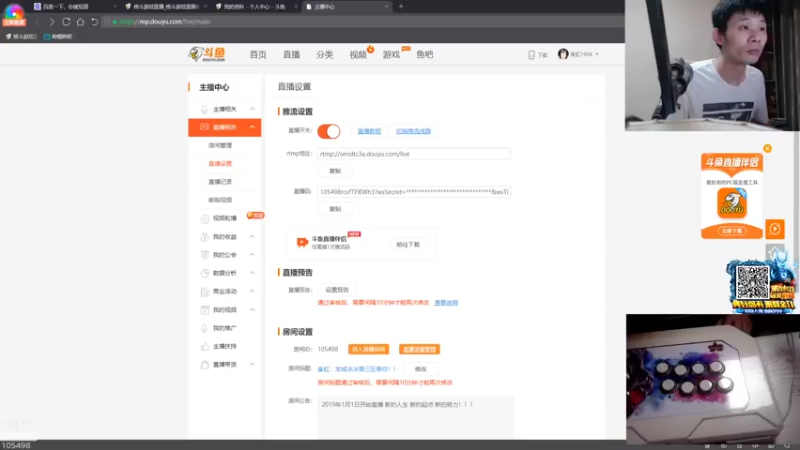Click the user avatar in header
The image size is (800, 450).
pyautogui.click(x=563, y=54)
